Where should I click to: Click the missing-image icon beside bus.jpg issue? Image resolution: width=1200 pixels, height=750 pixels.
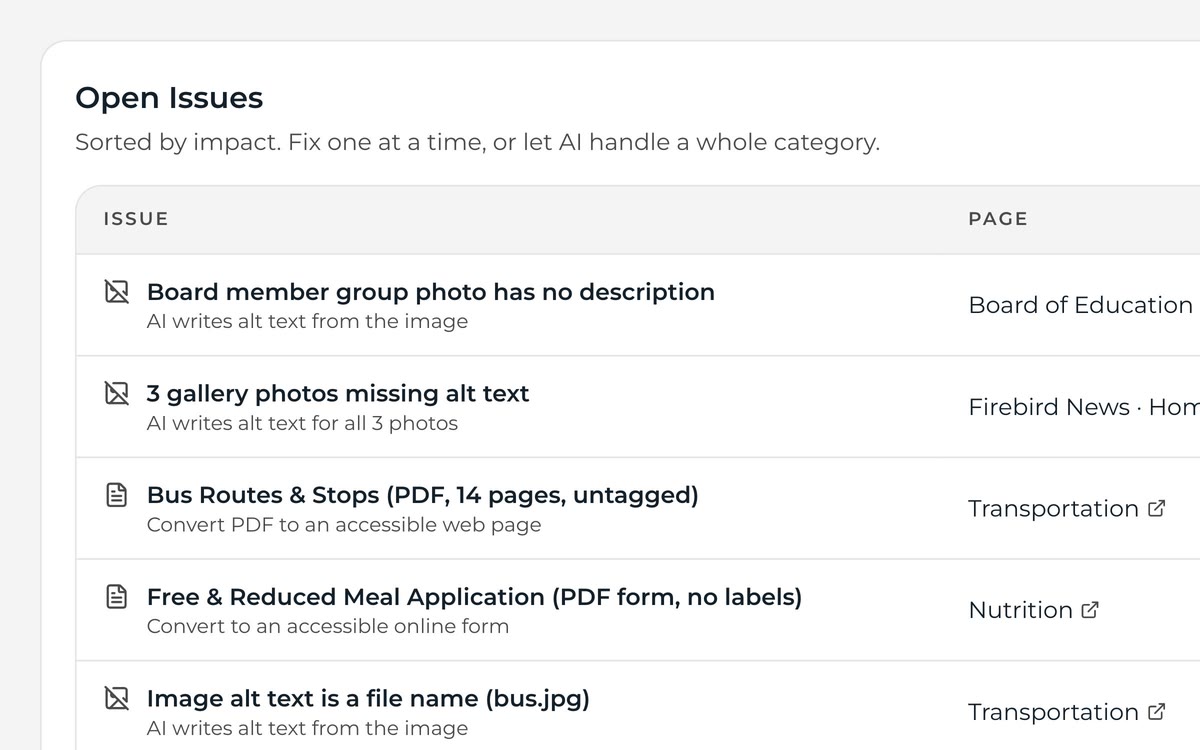[x=117, y=698]
